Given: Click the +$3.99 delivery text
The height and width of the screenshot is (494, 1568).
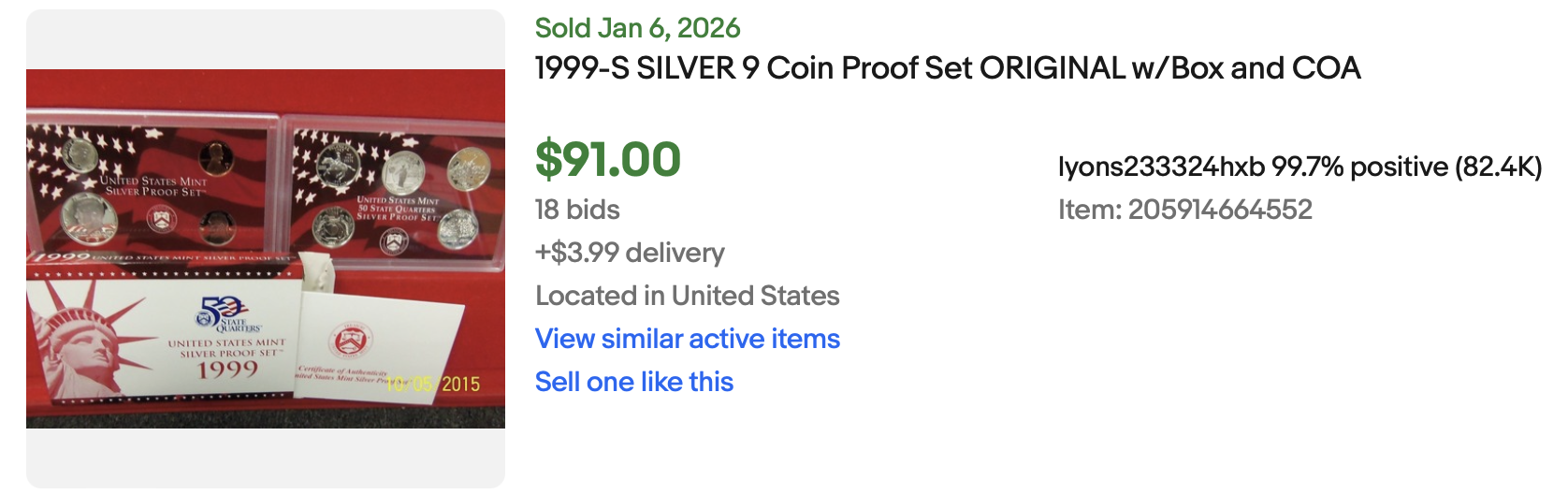Looking at the screenshot, I should (630, 253).
